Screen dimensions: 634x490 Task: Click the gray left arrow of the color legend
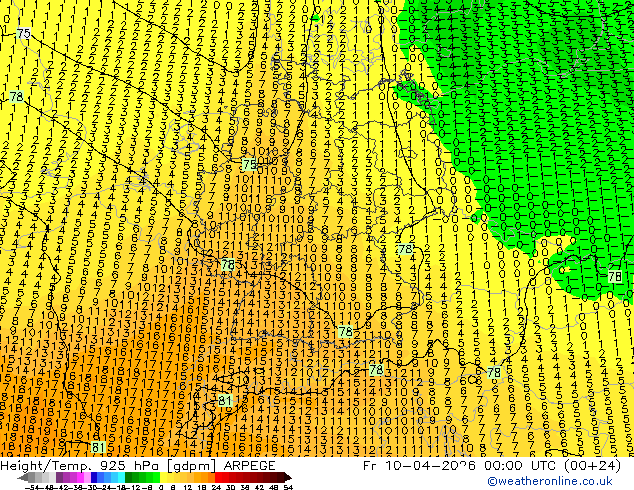[x=23, y=477]
